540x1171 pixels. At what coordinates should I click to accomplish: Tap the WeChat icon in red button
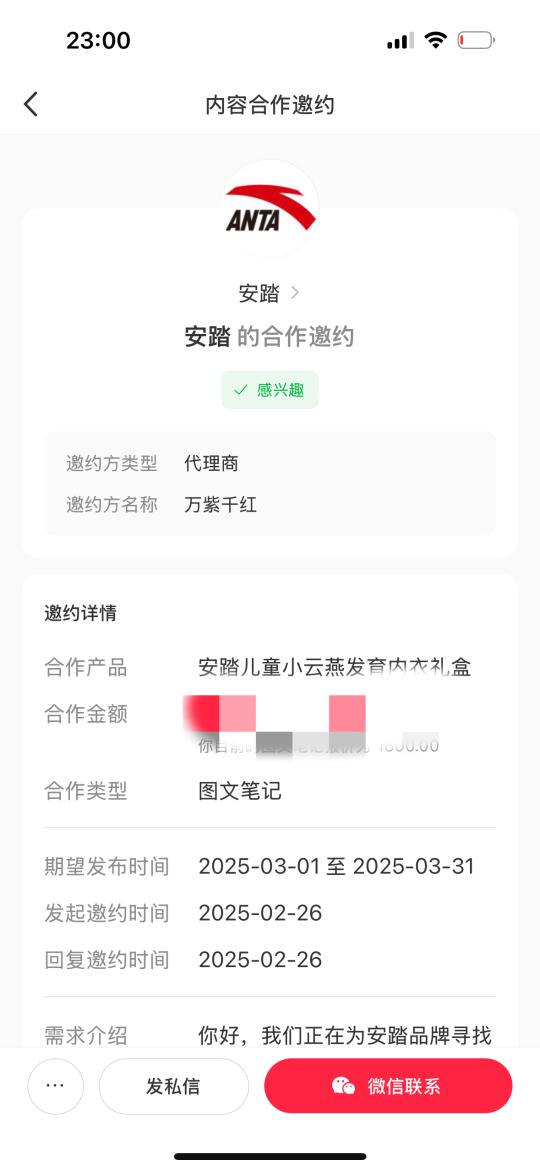click(x=344, y=1086)
